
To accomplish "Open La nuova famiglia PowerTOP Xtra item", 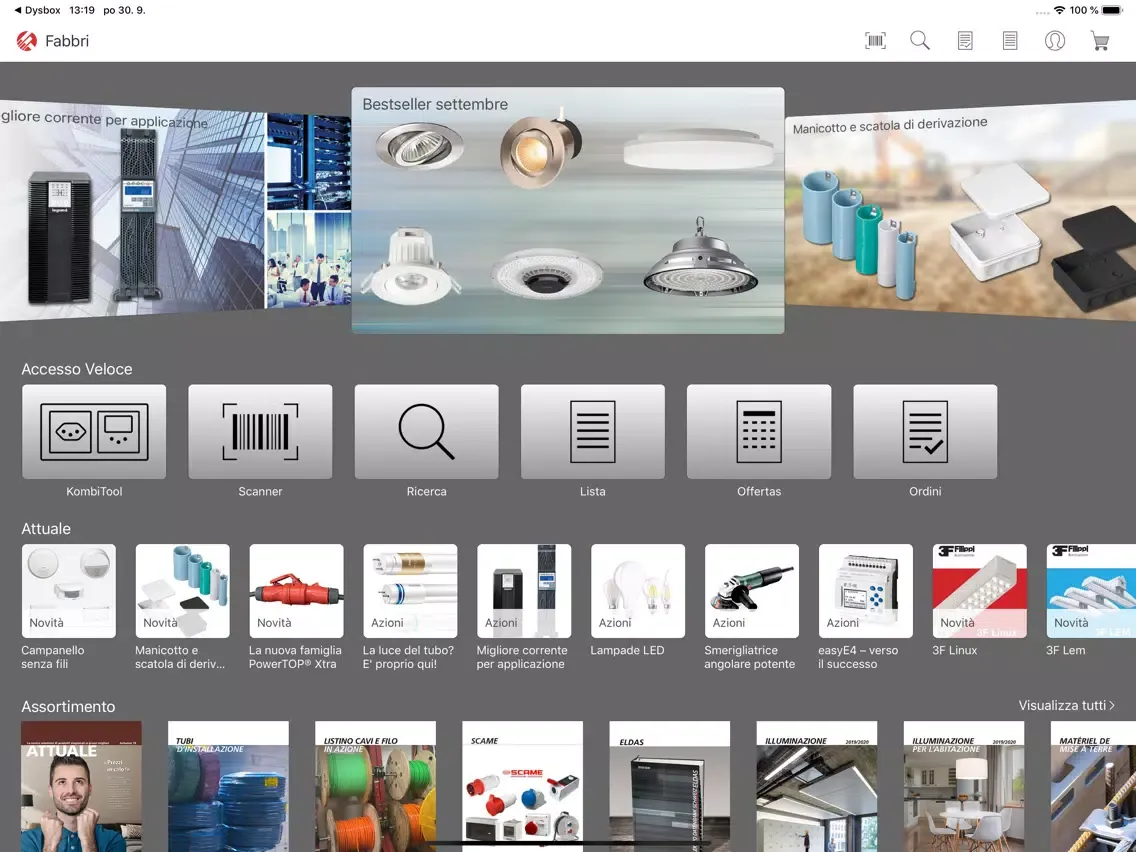I will coord(296,591).
